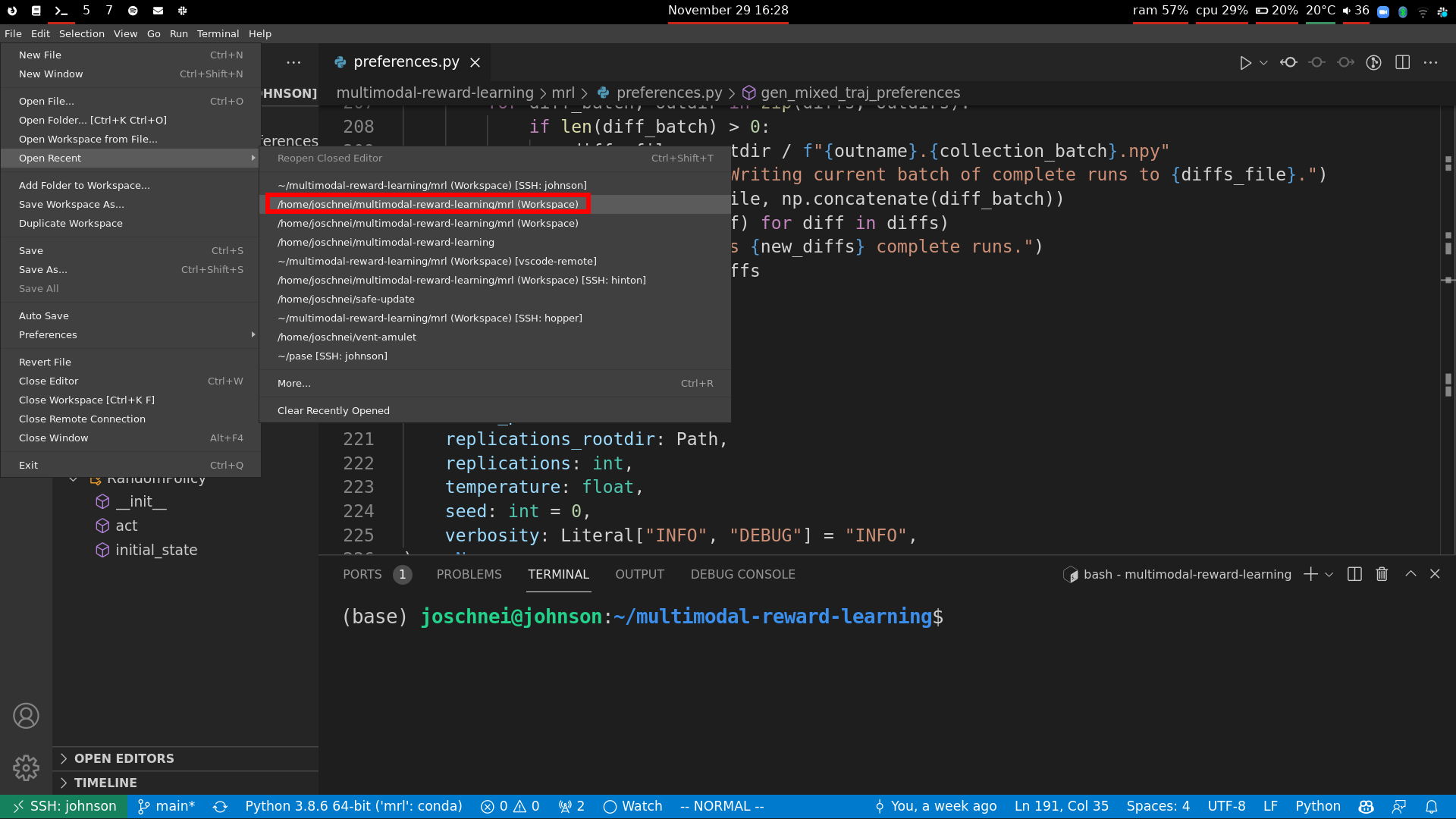Toggle Watch in the status bar
The image size is (1456, 819).
coord(632,807)
